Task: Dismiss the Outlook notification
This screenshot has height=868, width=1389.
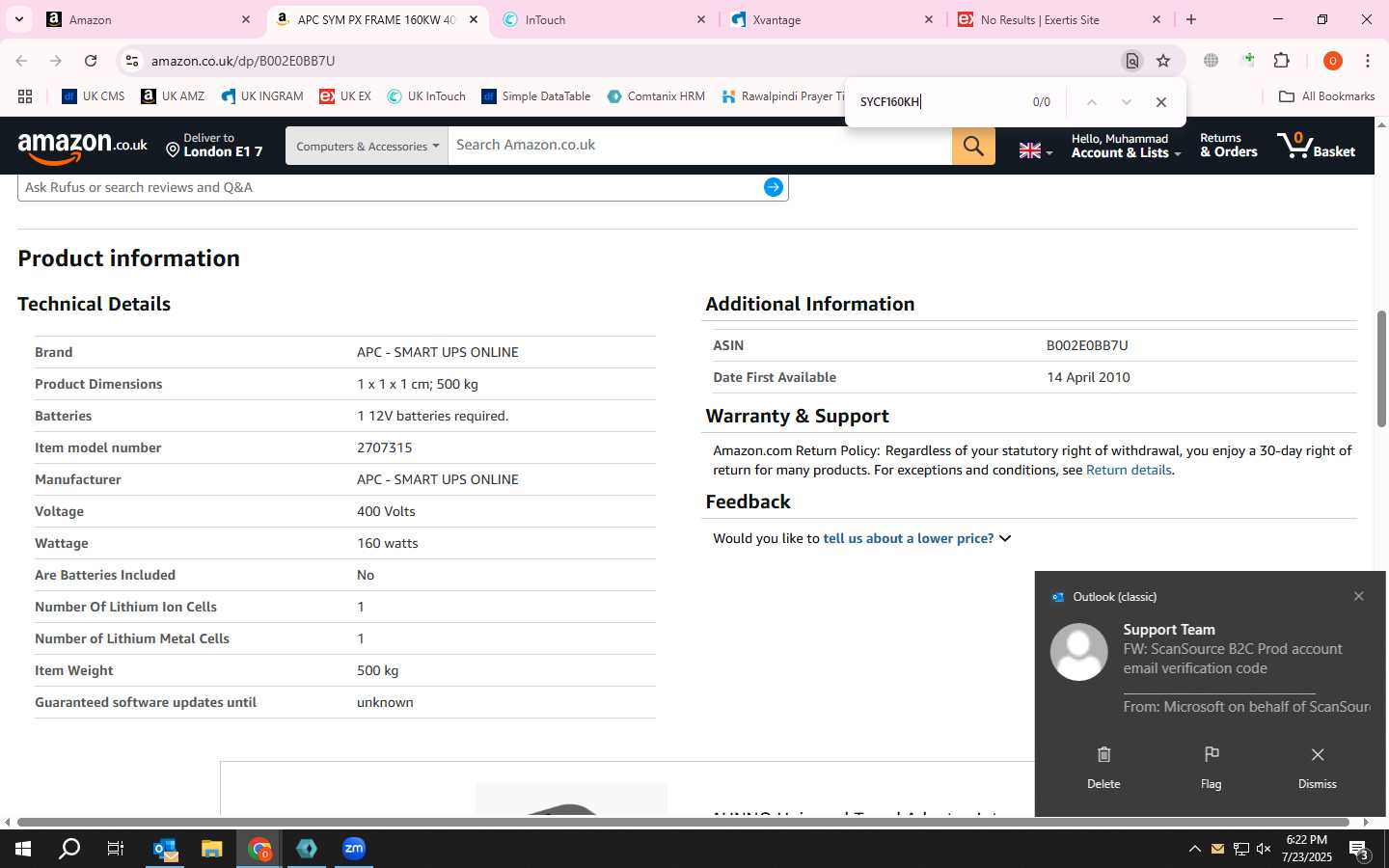Action: pos(1317,767)
